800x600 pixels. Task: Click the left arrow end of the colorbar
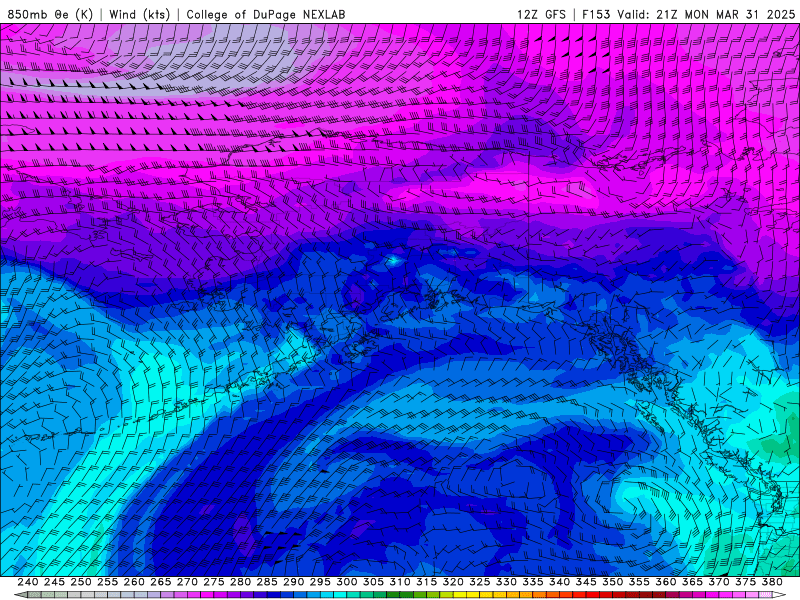[x=20, y=595]
